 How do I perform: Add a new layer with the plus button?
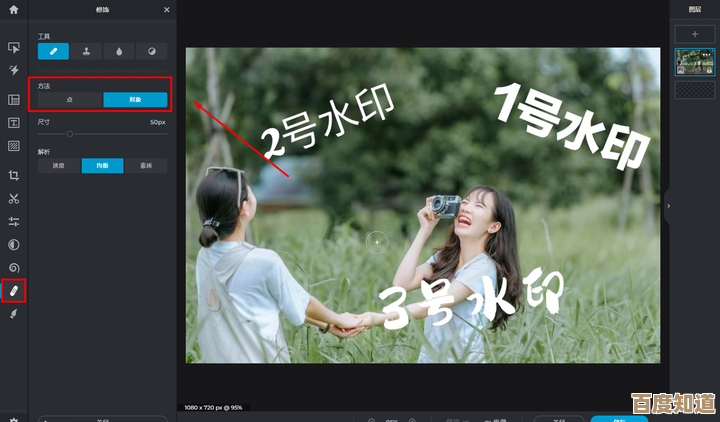tap(695, 34)
